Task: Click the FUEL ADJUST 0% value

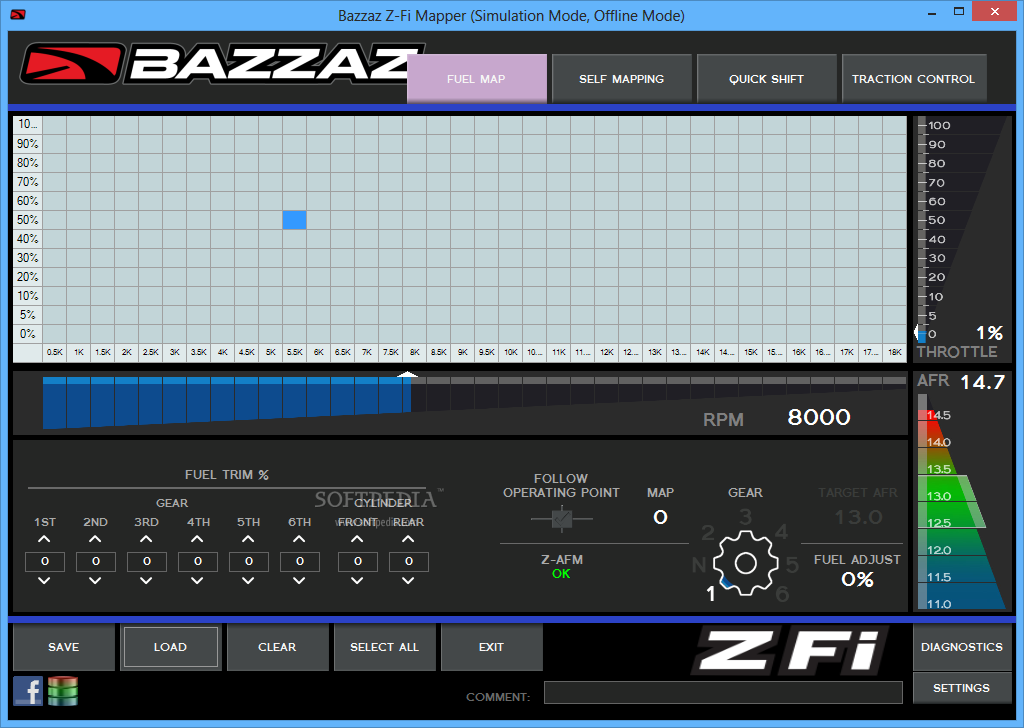Action: tap(857, 580)
